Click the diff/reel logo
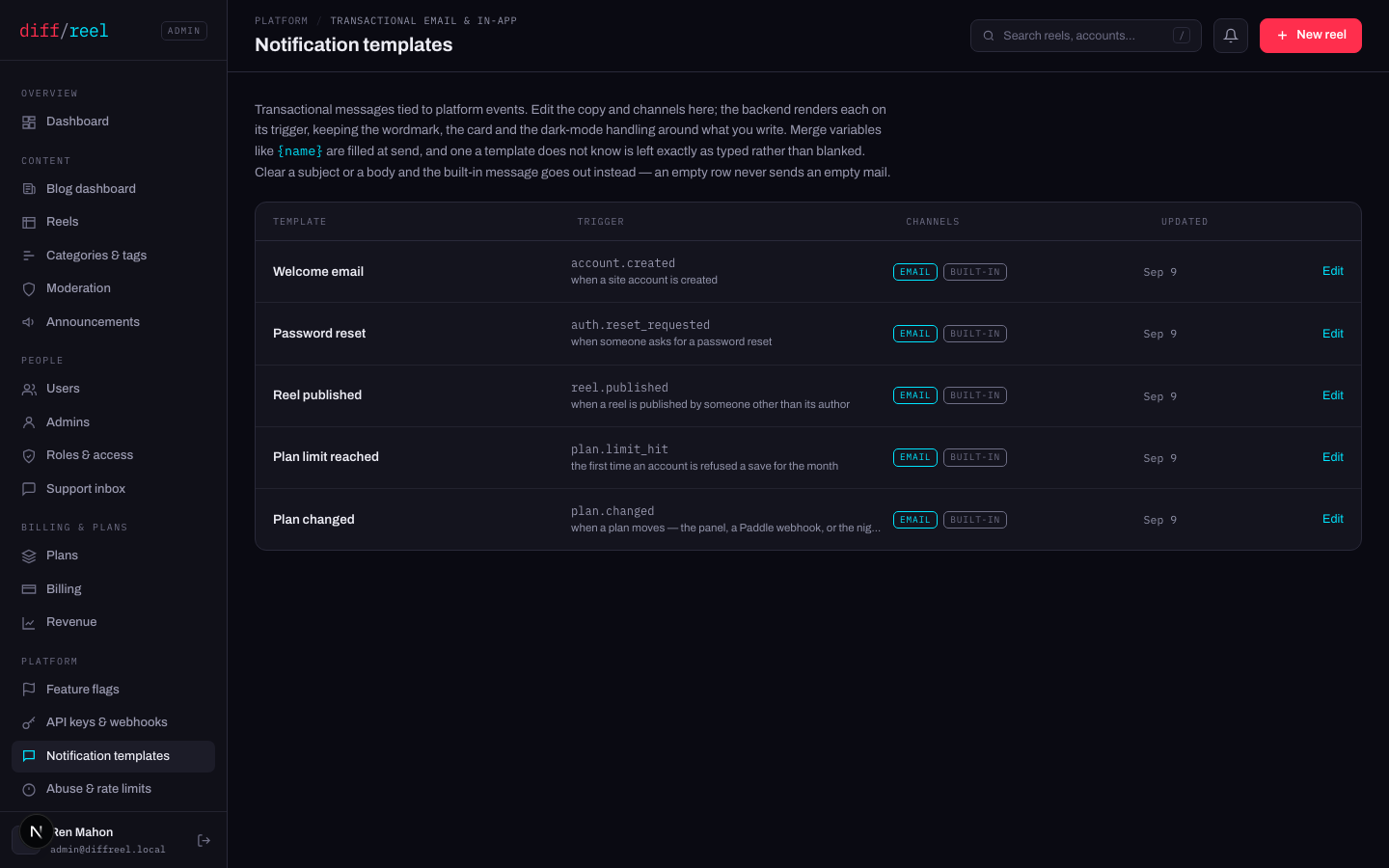This screenshot has height=868, width=1389. coord(64,31)
